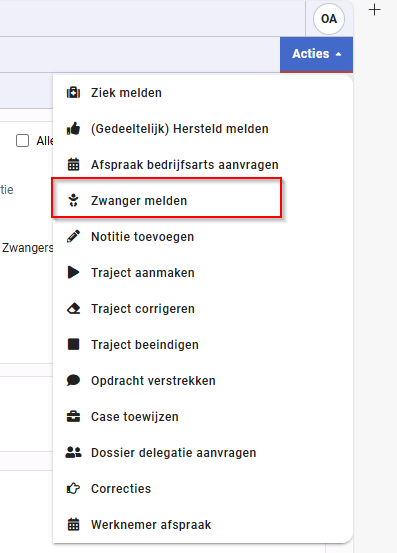Screen dimensions: 397x553
Task: Click the stop square icon beside Traject beeindigen
Action: 73,344
